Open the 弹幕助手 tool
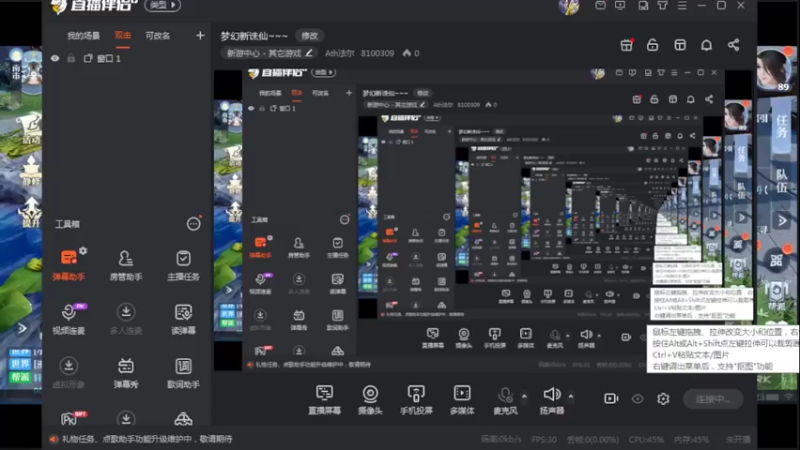 (68, 265)
